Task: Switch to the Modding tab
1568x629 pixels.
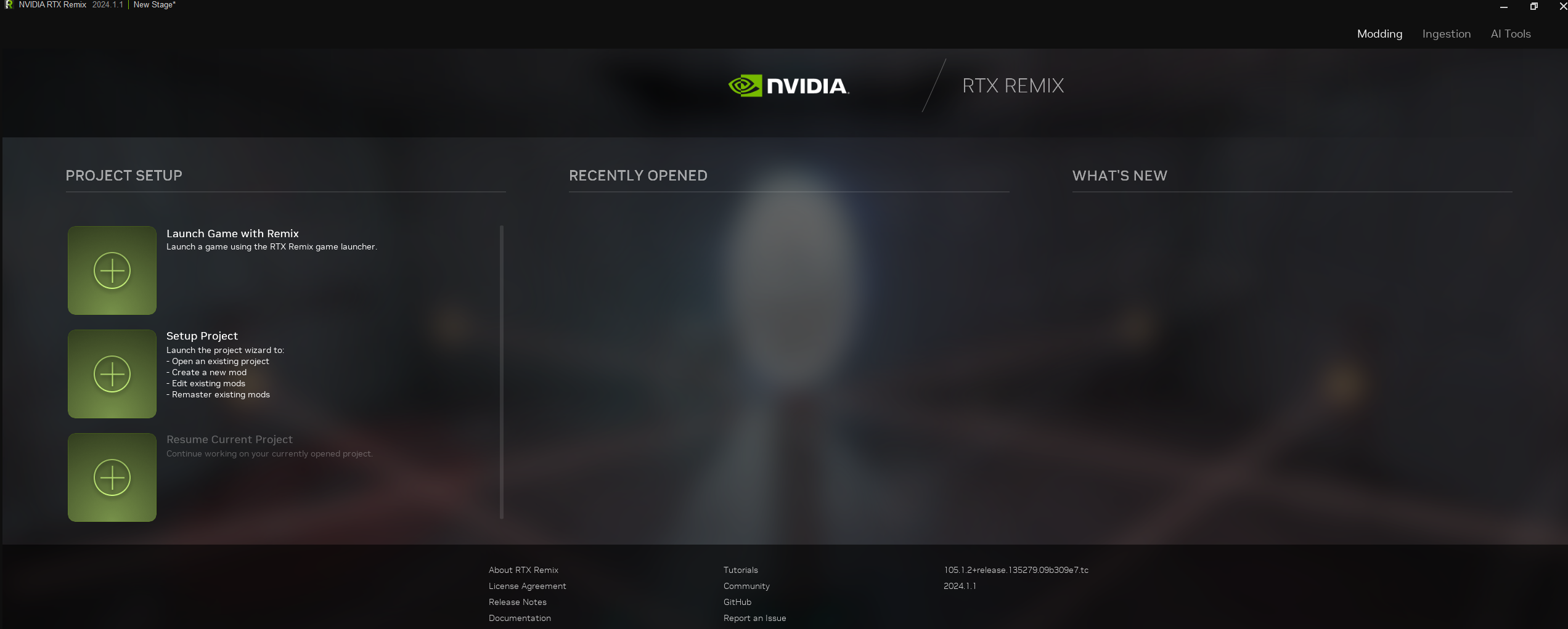Action: [x=1379, y=34]
